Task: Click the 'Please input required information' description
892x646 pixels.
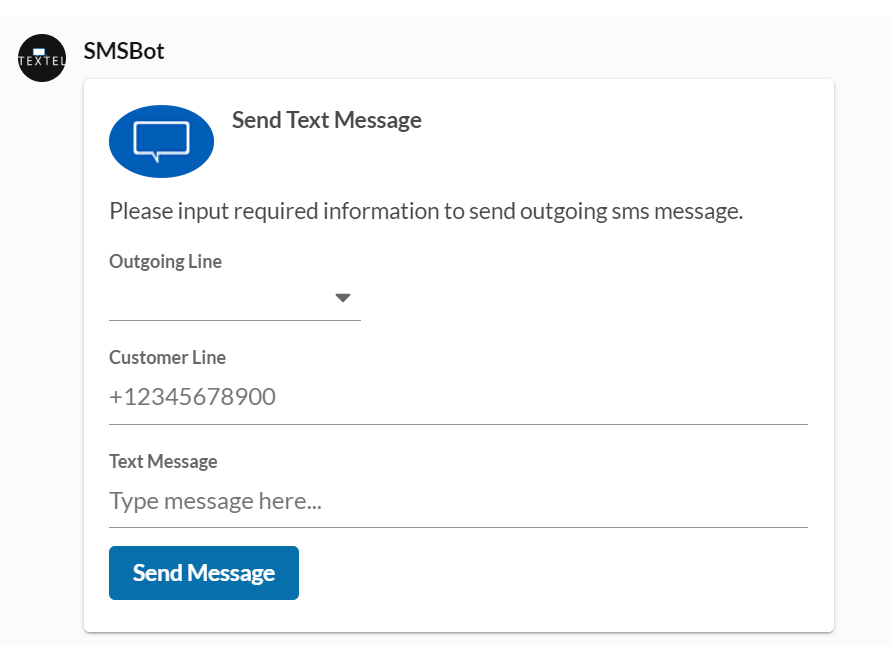Action: click(425, 211)
